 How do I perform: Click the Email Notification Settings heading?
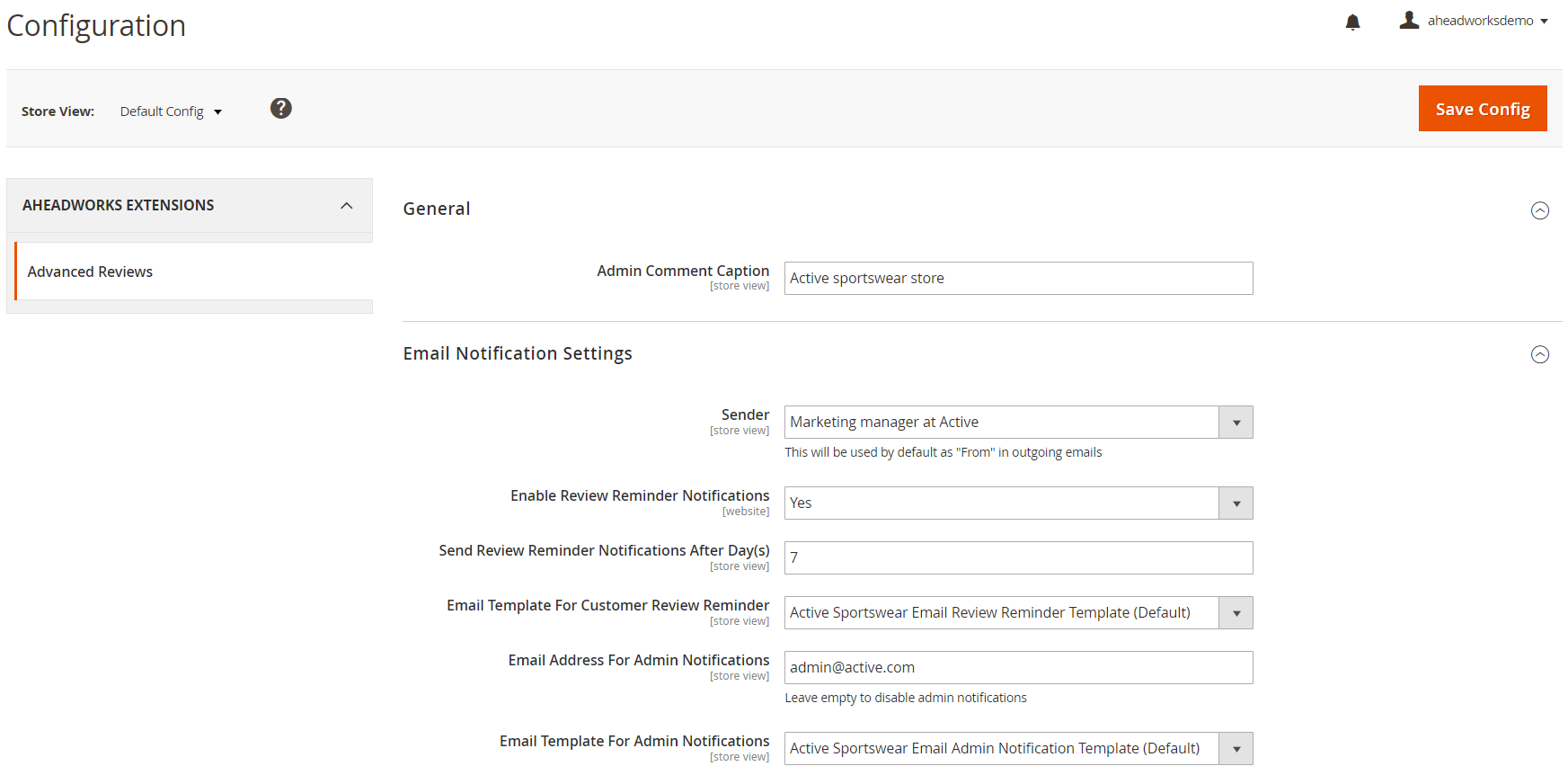(x=518, y=353)
